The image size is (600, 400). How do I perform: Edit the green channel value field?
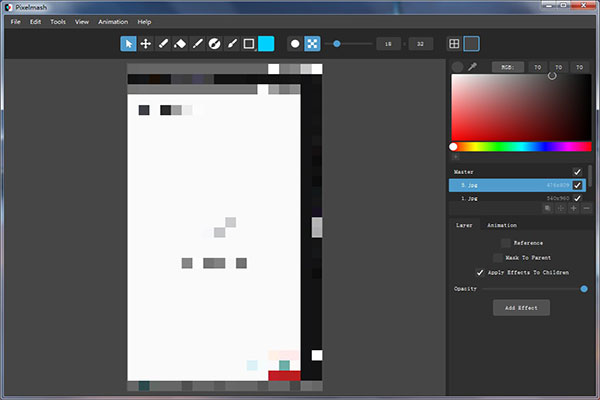pos(559,67)
